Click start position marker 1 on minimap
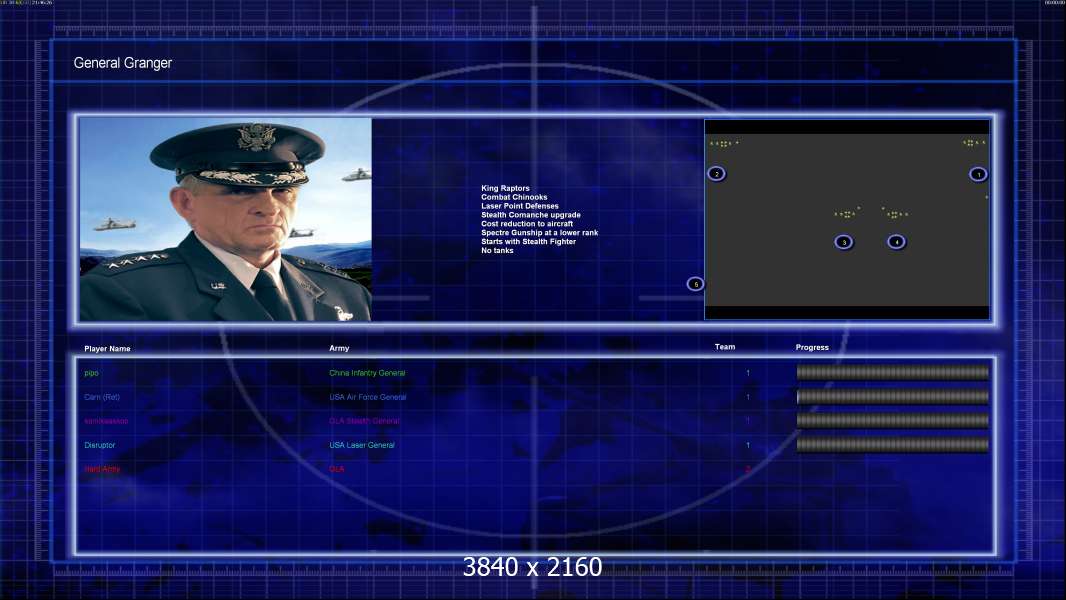 (978, 175)
